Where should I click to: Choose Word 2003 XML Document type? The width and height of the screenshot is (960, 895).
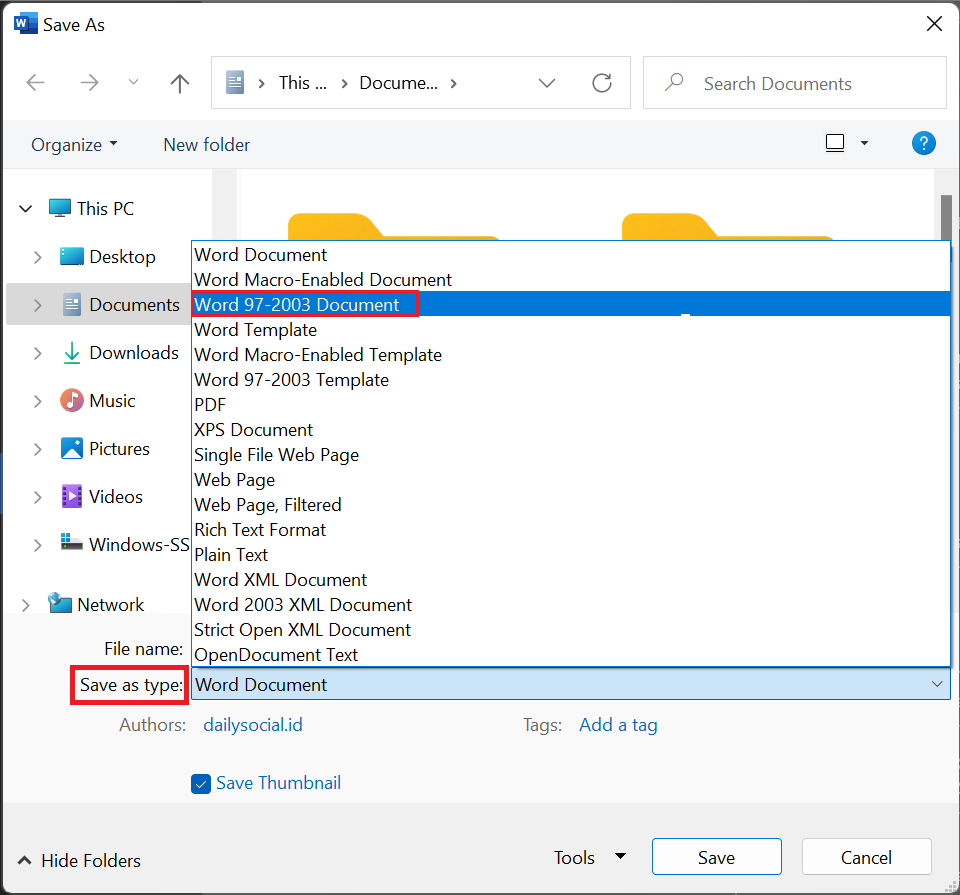coord(571,605)
